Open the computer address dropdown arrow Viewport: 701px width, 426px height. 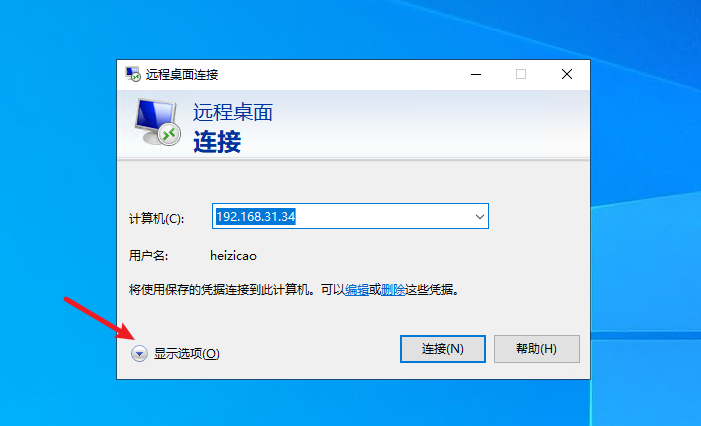click(479, 217)
